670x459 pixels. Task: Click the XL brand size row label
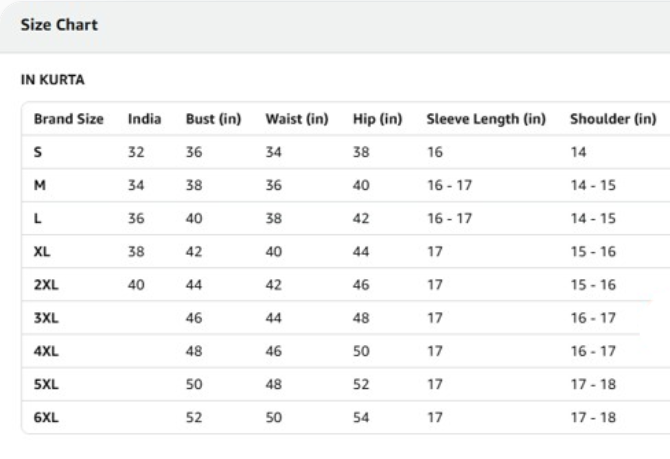click(43, 252)
